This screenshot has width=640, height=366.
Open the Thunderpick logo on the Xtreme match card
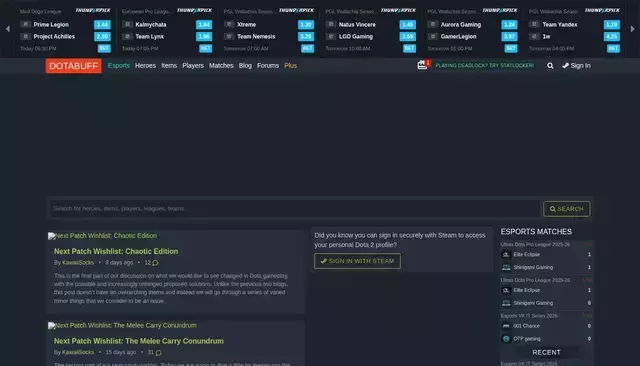click(x=297, y=10)
